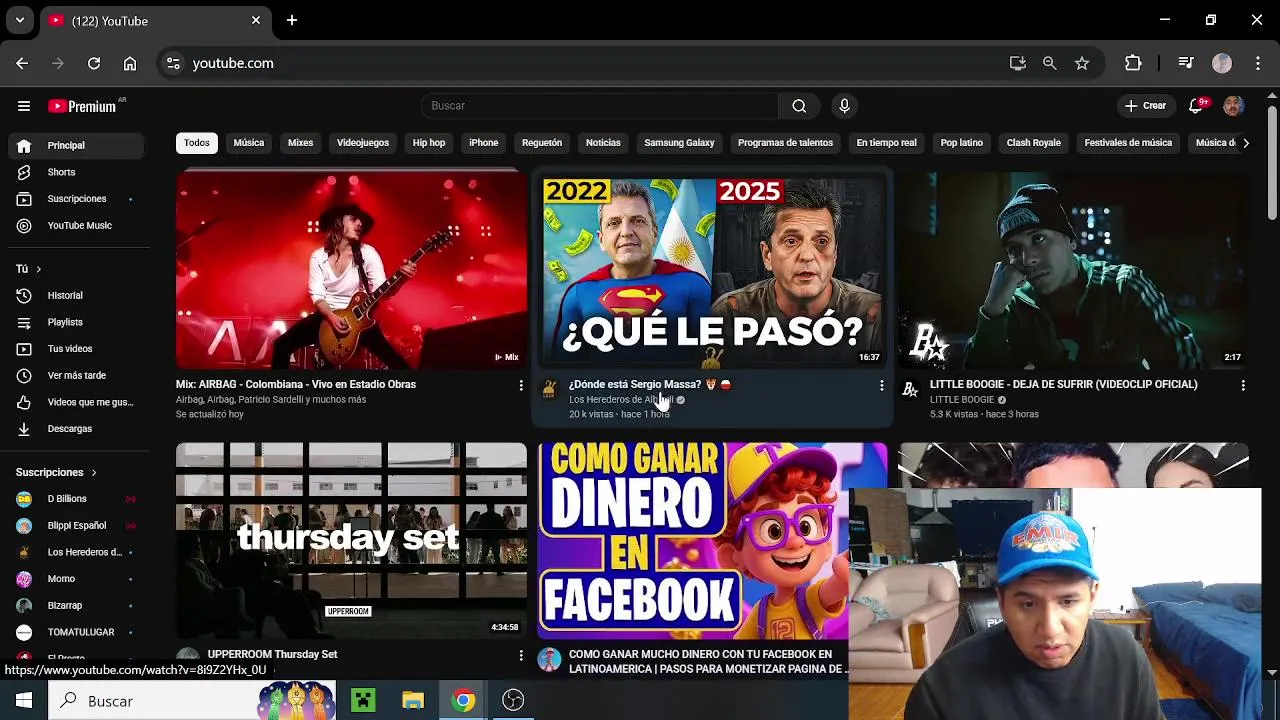The height and width of the screenshot is (720, 1280).
Task: Open File Explorer from the taskbar
Action: tap(413, 701)
